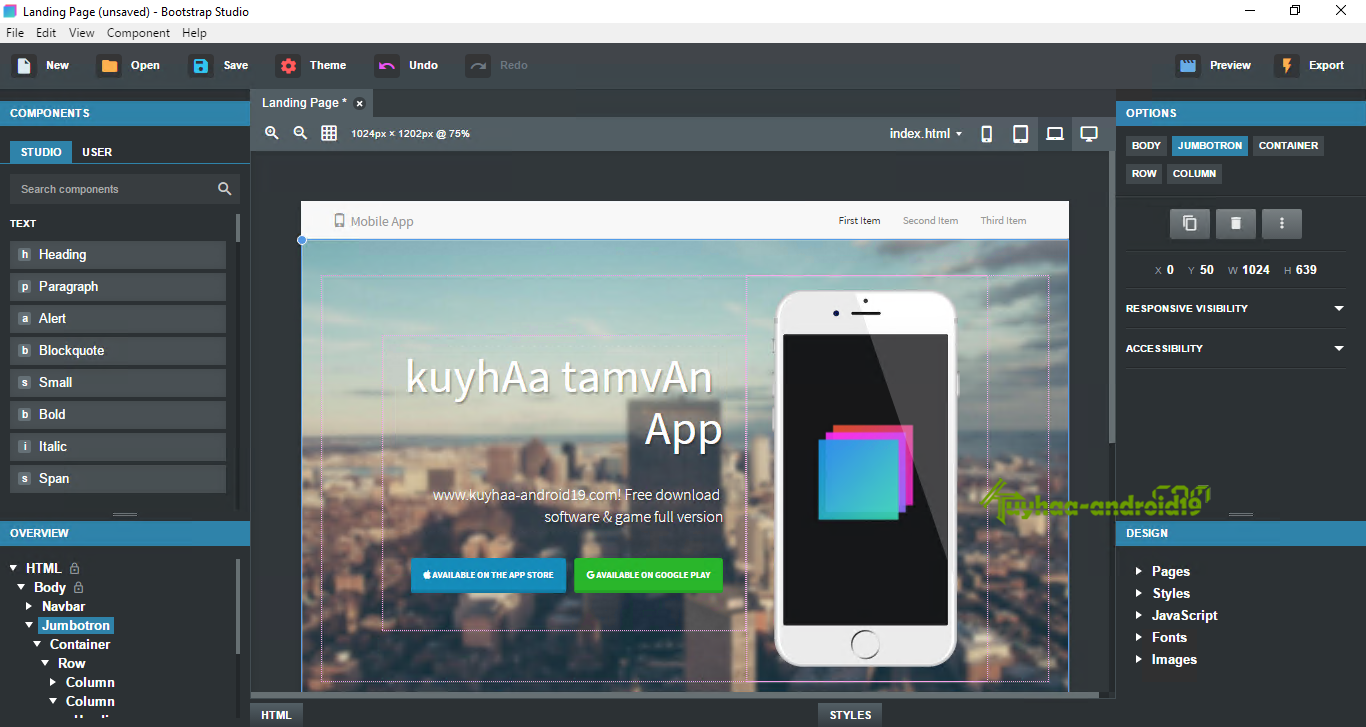Select the STUDIO components tab
This screenshot has height=727, width=1366.
(41, 152)
